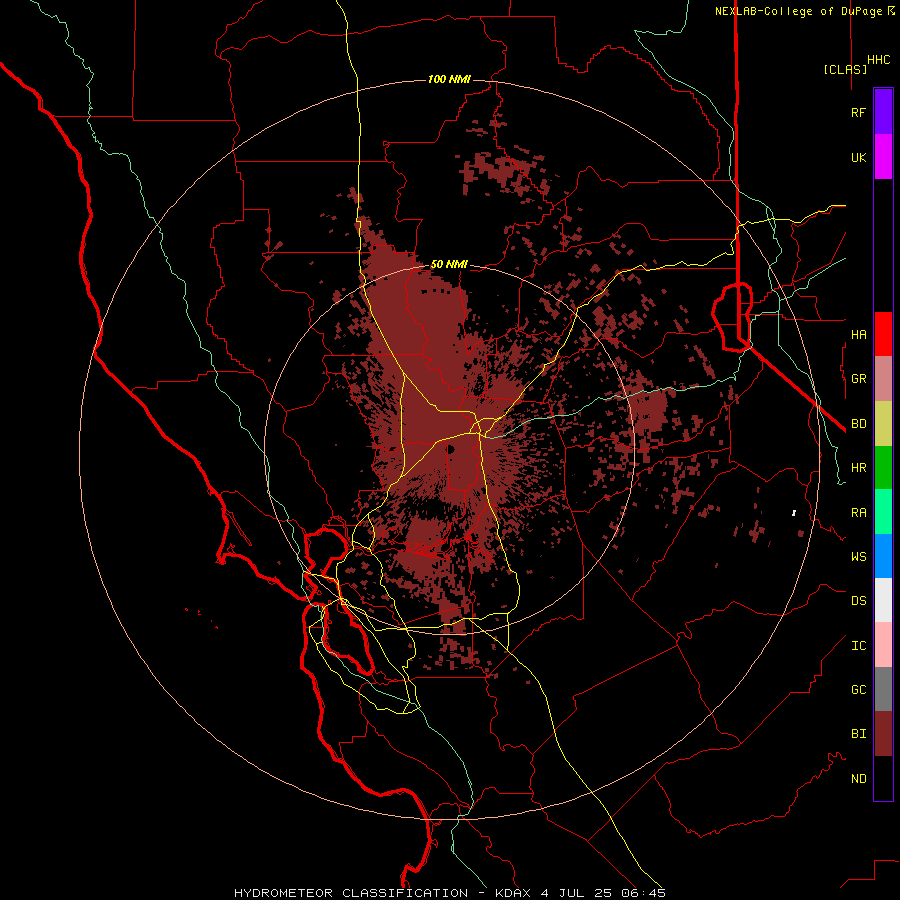This screenshot has height=900, width=900.
Task: Click the GC legend label
Action: coord(858,689)
